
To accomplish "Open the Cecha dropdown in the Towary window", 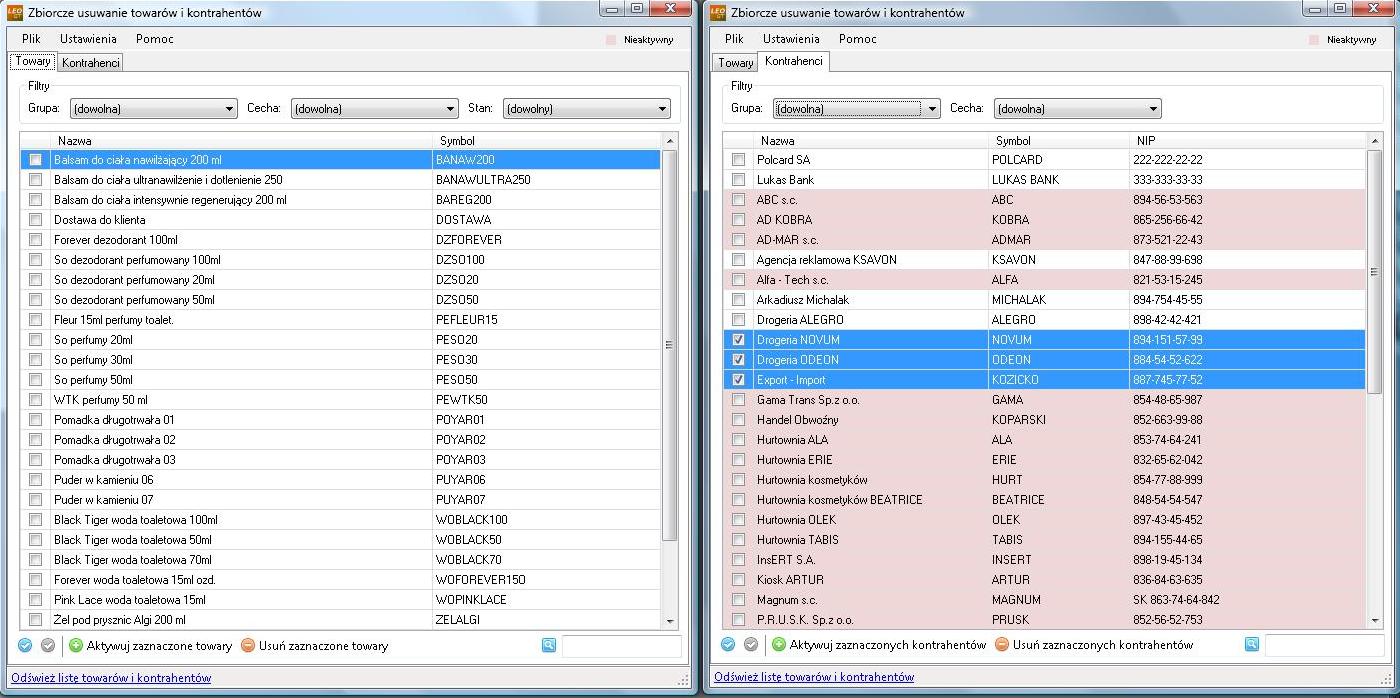I will click(x=375, y=109).
